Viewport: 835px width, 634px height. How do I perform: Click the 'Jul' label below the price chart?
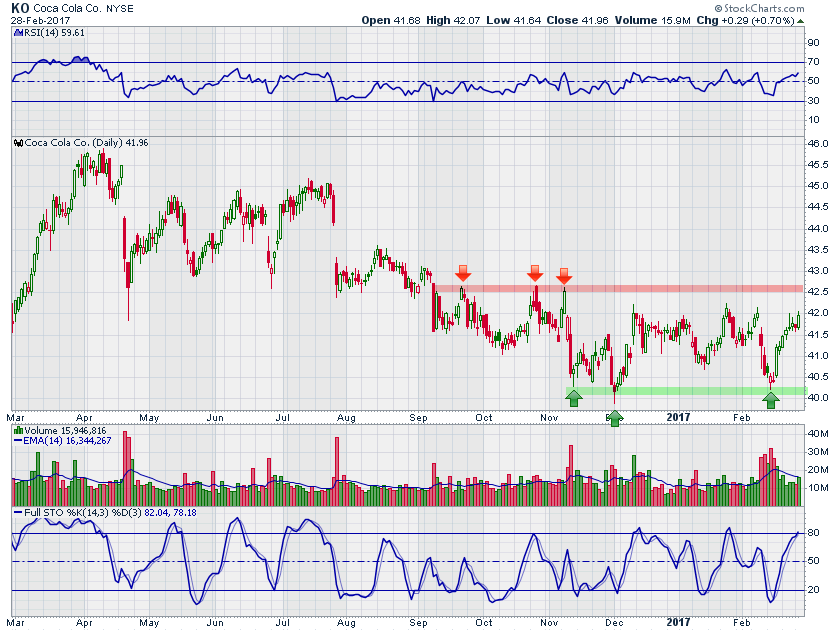pyautogui.click(x=282, y=418)
